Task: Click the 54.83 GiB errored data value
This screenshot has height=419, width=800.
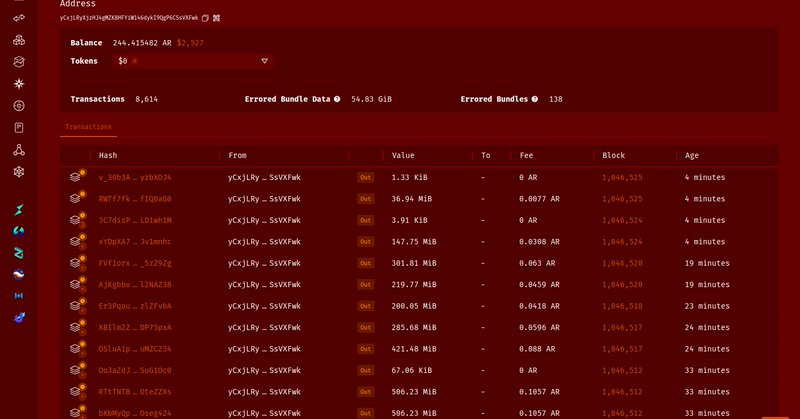Action: [371, 99]
